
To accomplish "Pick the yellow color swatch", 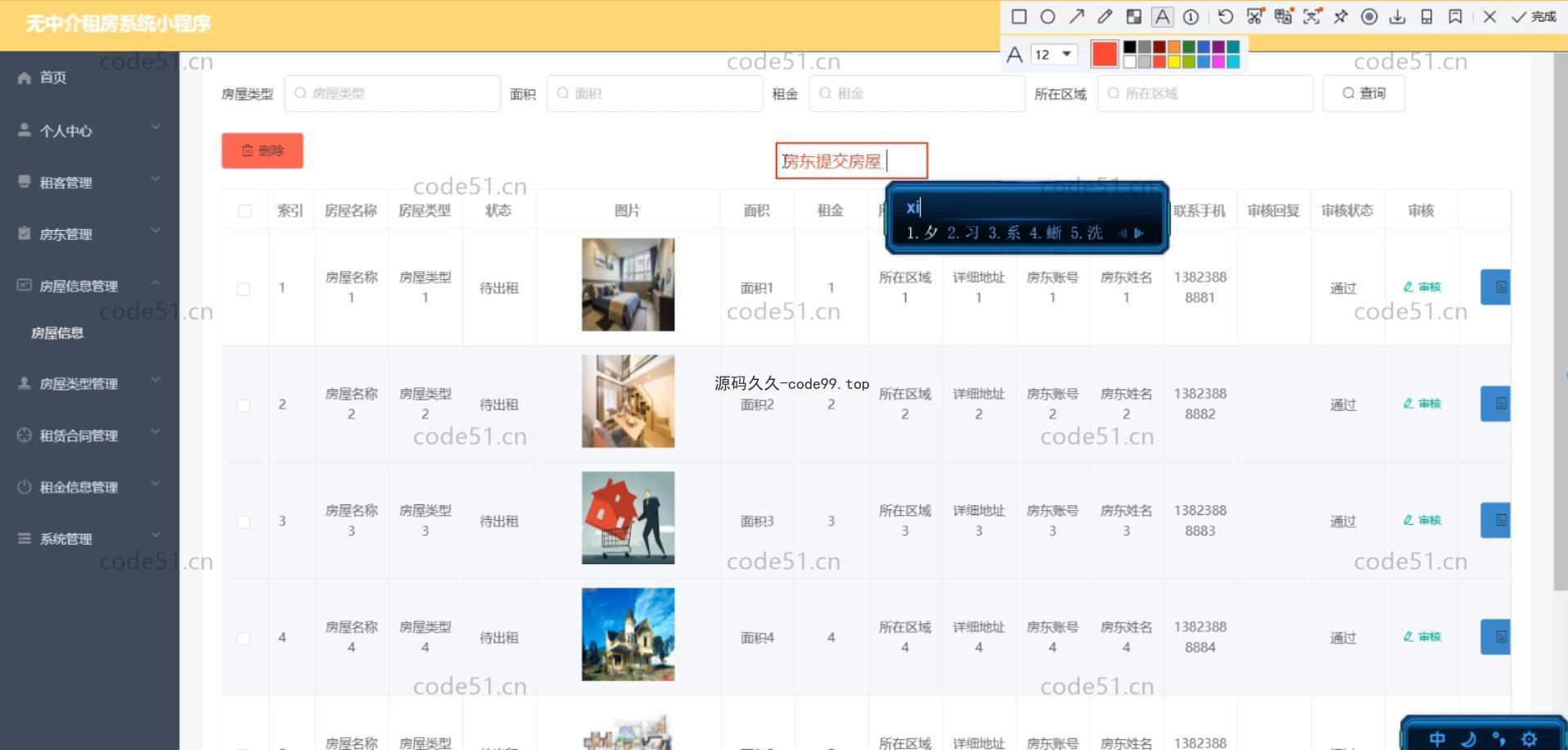I will pyautogui.click(x=1174, y=61).
